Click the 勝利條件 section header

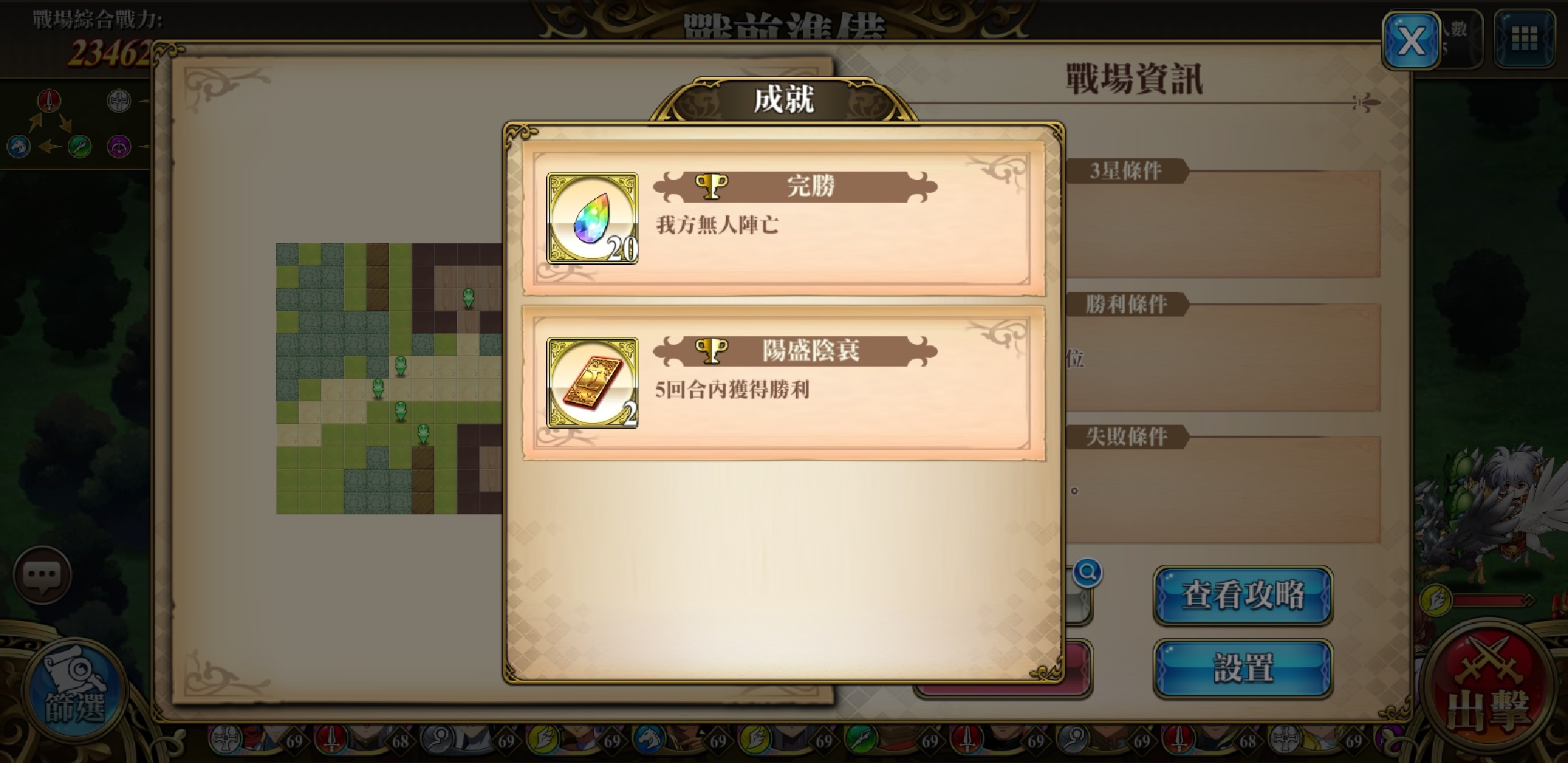click(x=1126, y=304)
